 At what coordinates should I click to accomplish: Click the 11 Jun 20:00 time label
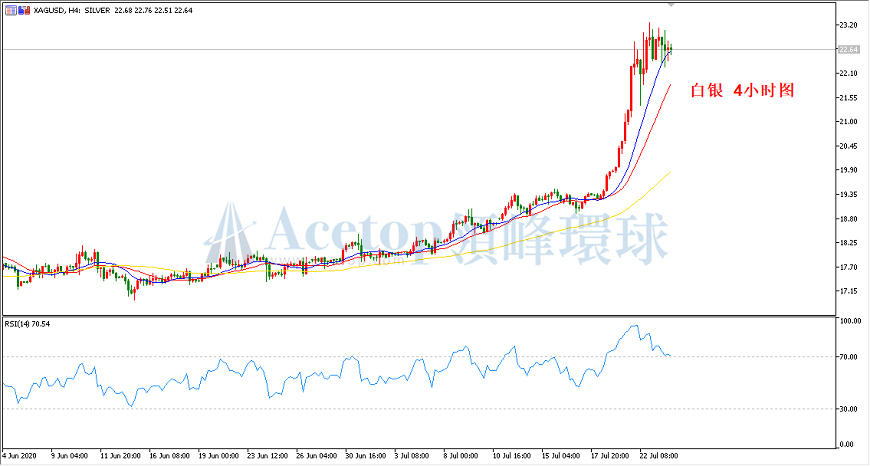(120, 456)
